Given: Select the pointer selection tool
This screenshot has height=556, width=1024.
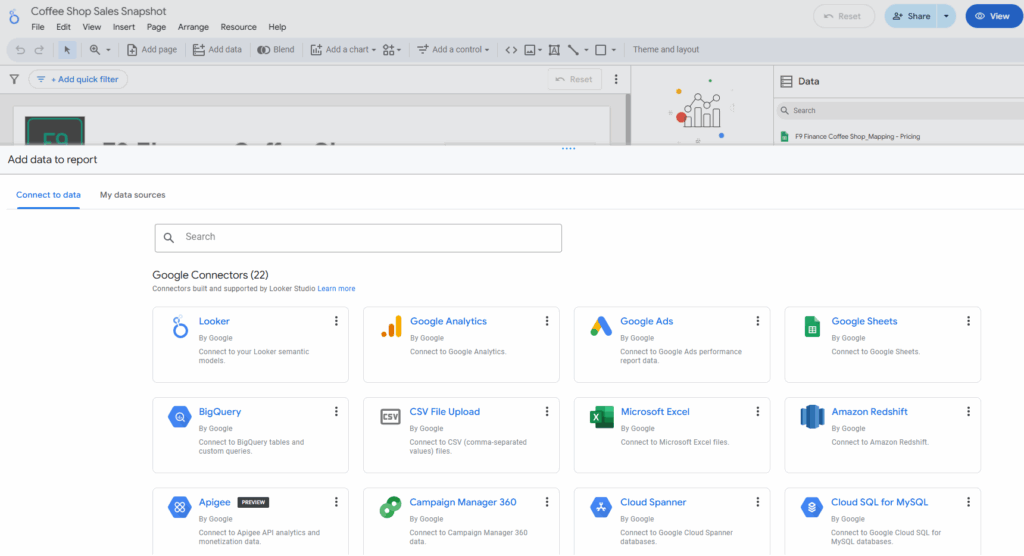Looking at the screenshot, I should point(67,50).
